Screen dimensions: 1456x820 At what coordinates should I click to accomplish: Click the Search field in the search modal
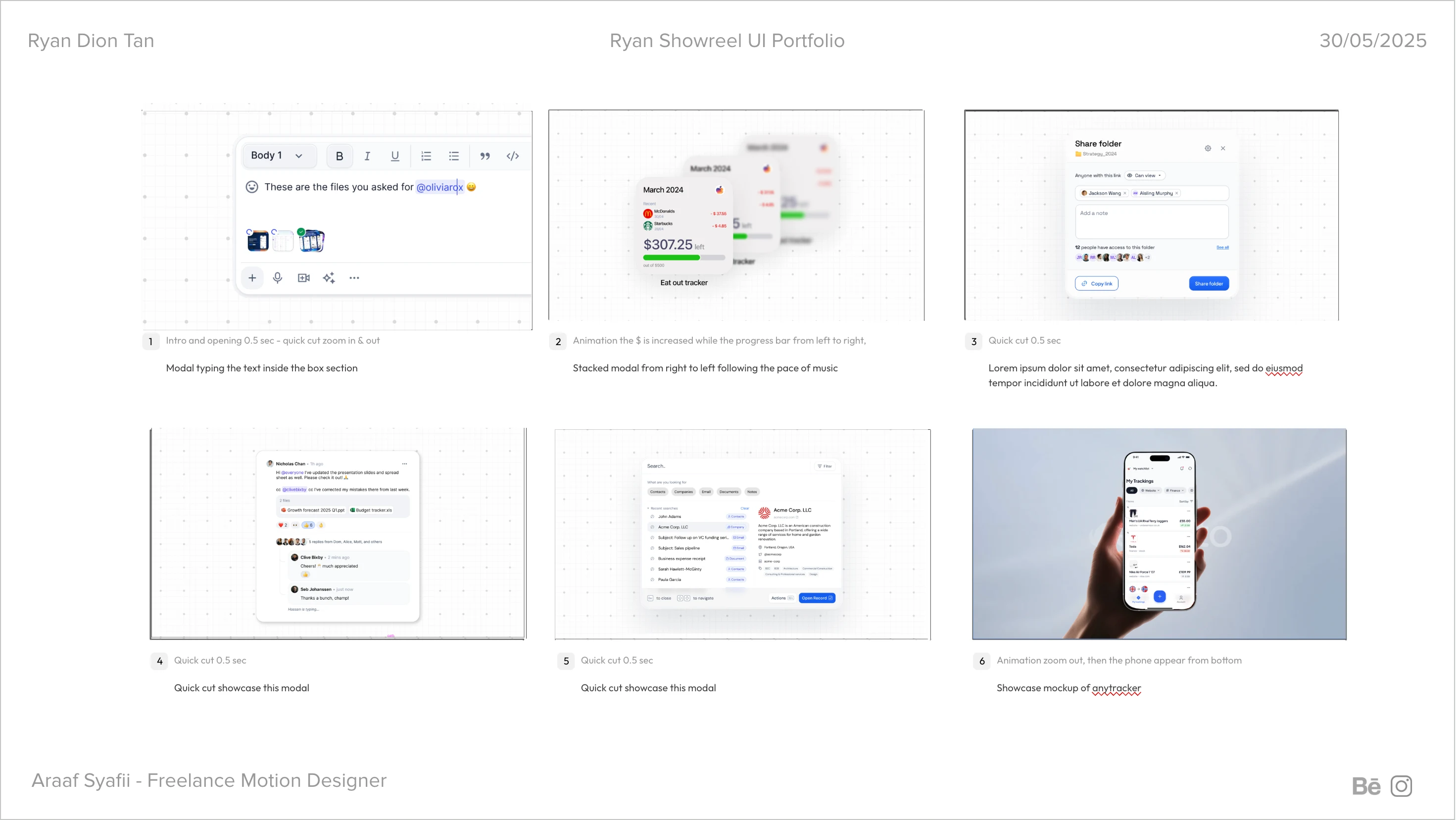coord(727,466)
